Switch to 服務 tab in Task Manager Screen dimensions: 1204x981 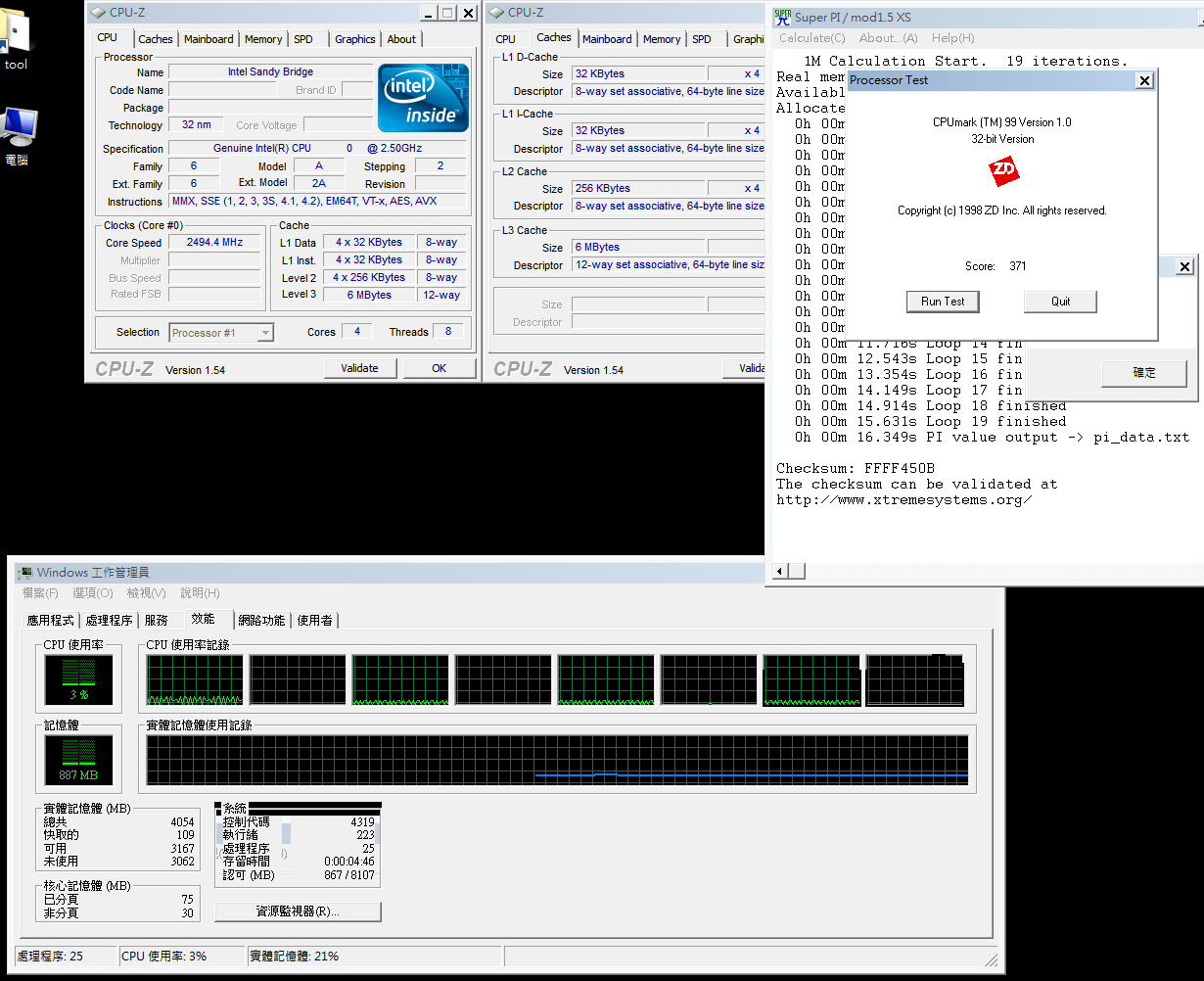(157, 621)
